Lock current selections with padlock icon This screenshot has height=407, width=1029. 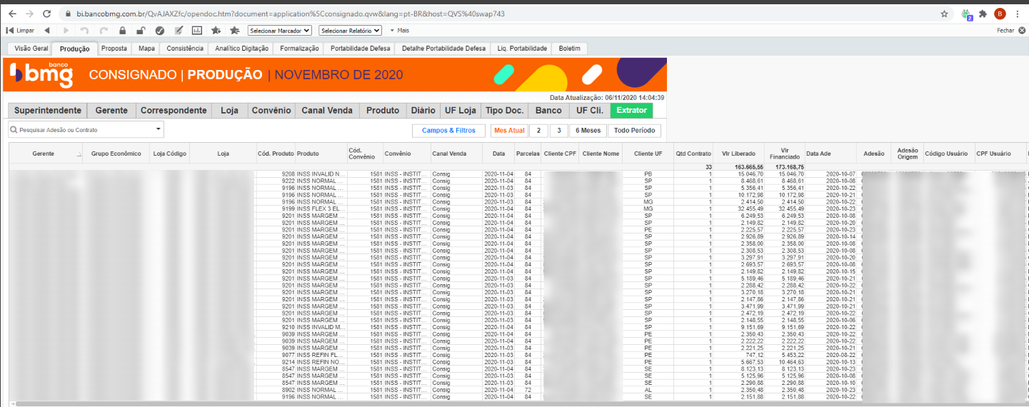click(x=123, y=30)
